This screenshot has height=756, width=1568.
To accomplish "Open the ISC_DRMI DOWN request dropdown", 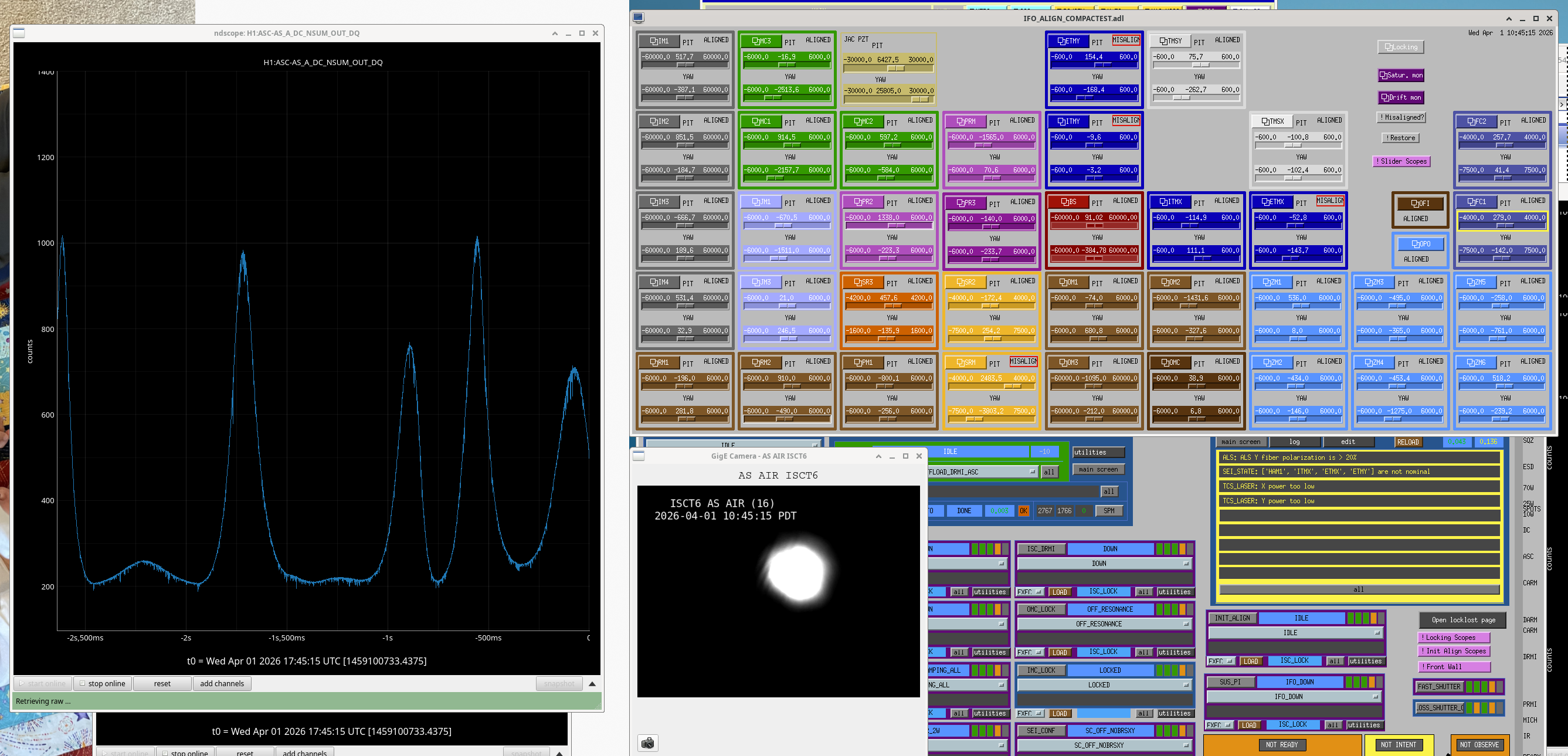I will pos(1104,564).
